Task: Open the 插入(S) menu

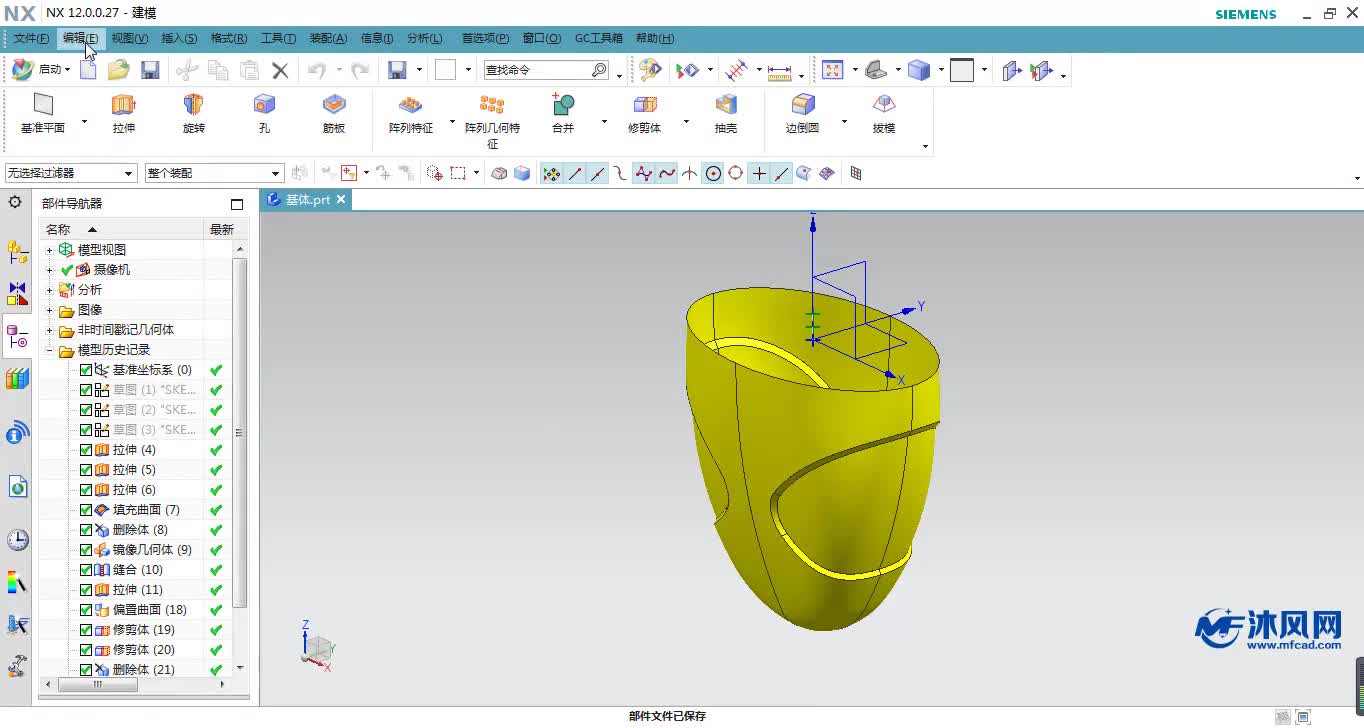Action: 179,38
